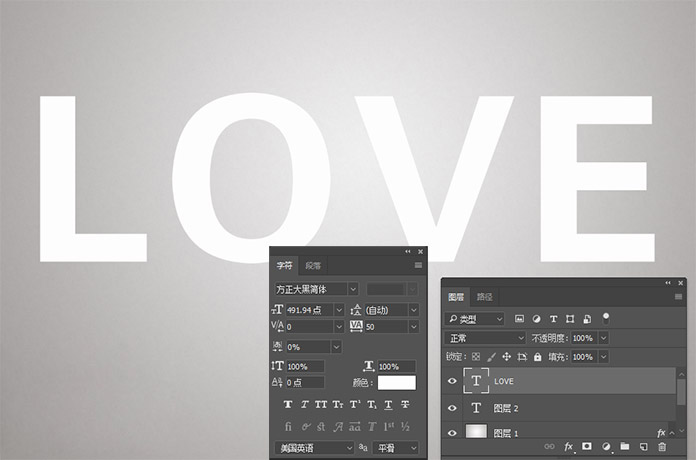
Task: Create new layer icon
Action: click(x=643, y=447)
